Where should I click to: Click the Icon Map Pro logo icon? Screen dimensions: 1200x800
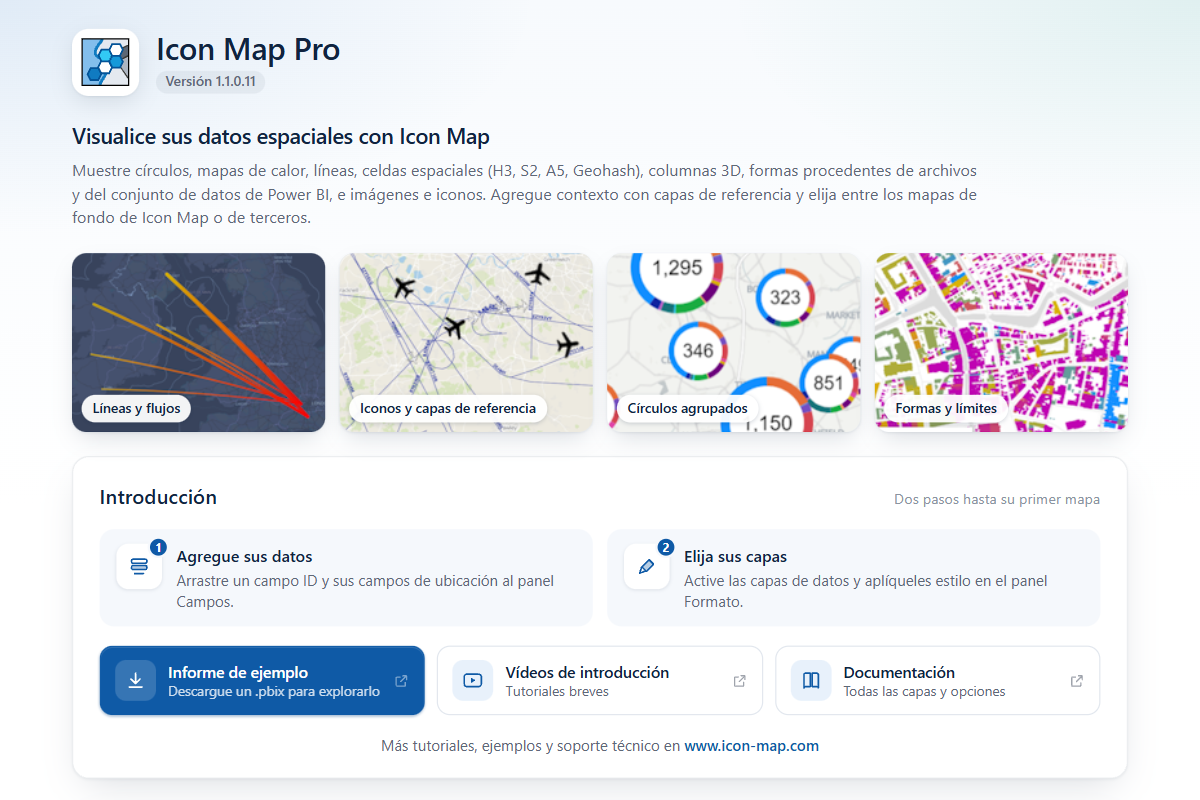click(x=105, y=62)
